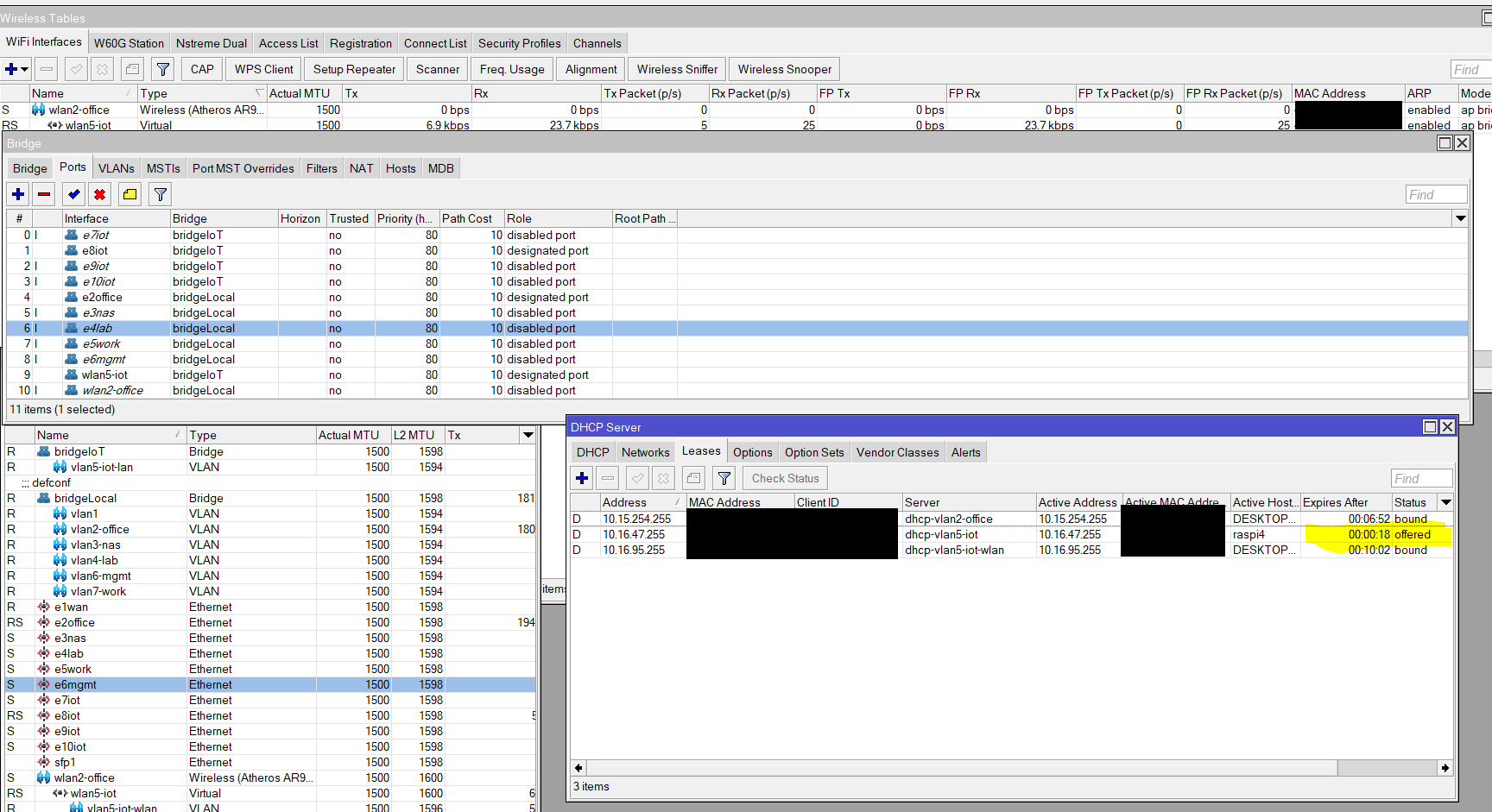1492x812 pixels.
Task: Open Option Sets tab in DHCP Server
Action: 813,452
